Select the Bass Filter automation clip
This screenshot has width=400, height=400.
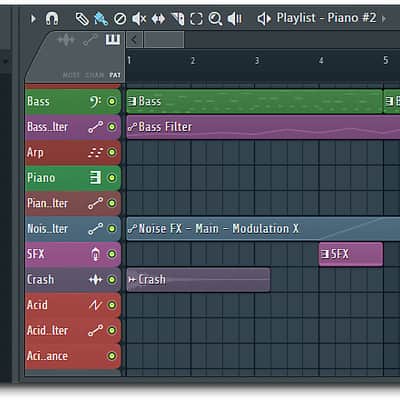263,127
